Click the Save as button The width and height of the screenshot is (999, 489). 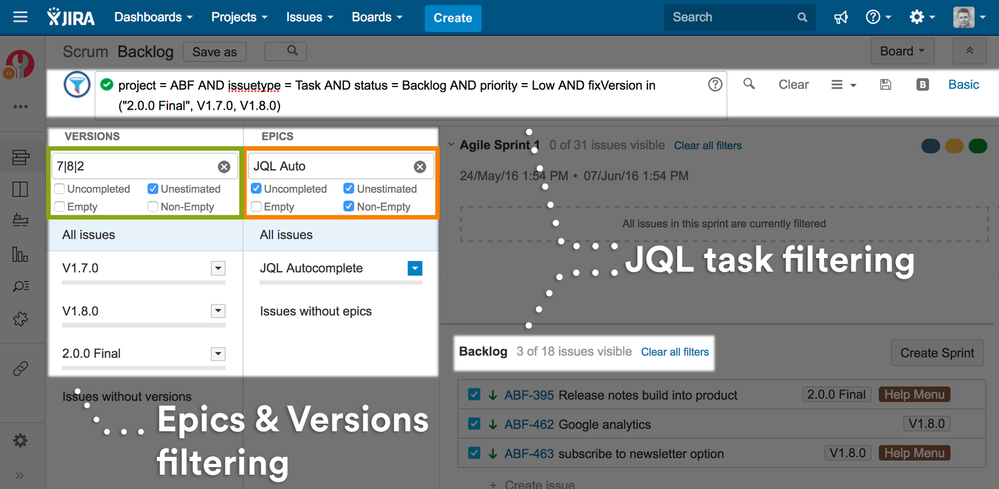click(215, 52)
